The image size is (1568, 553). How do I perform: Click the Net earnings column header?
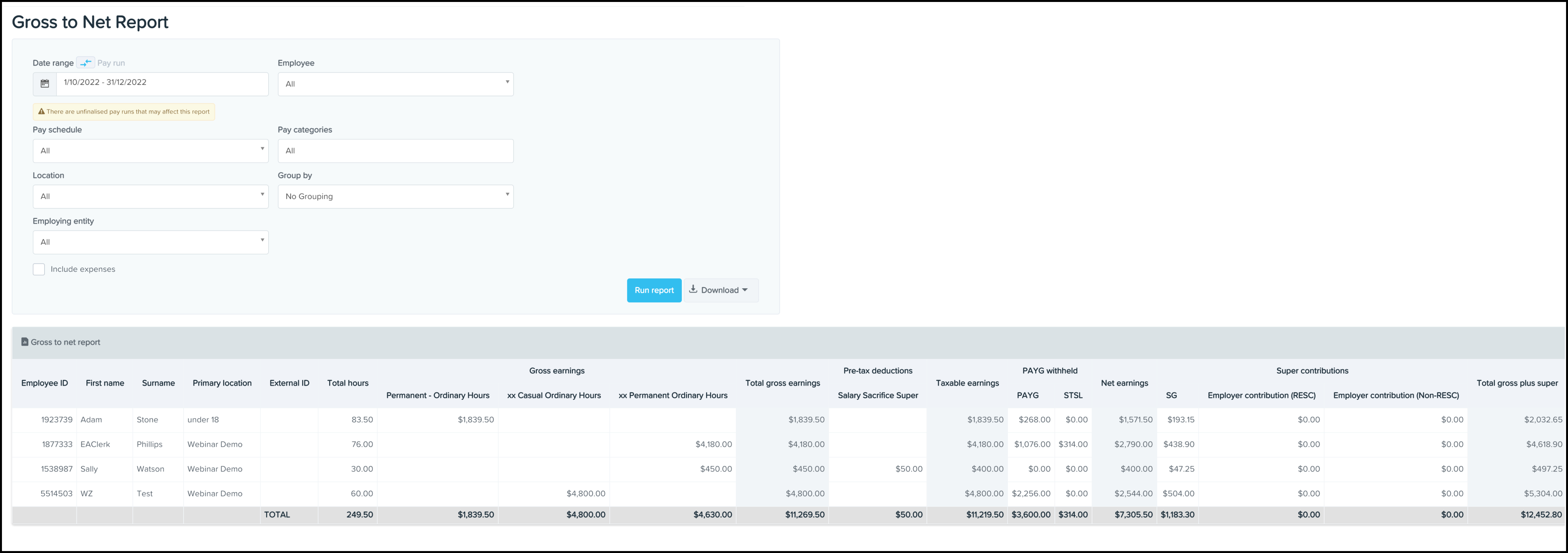tap(1124, 383)
